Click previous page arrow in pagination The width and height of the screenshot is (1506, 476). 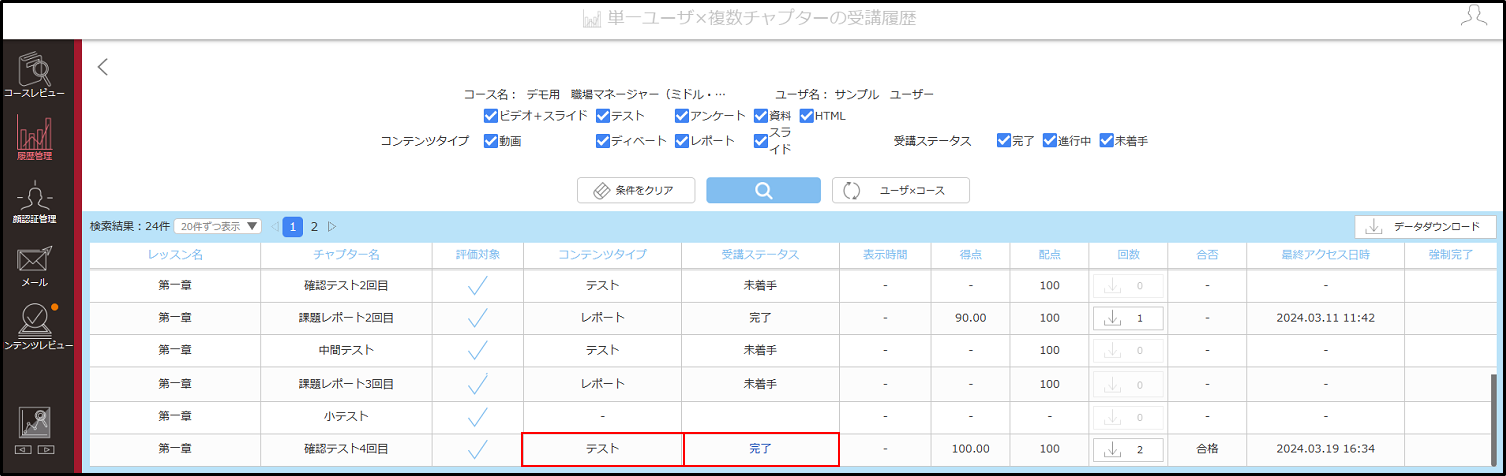pyautogui.click(x=274, y=227)
